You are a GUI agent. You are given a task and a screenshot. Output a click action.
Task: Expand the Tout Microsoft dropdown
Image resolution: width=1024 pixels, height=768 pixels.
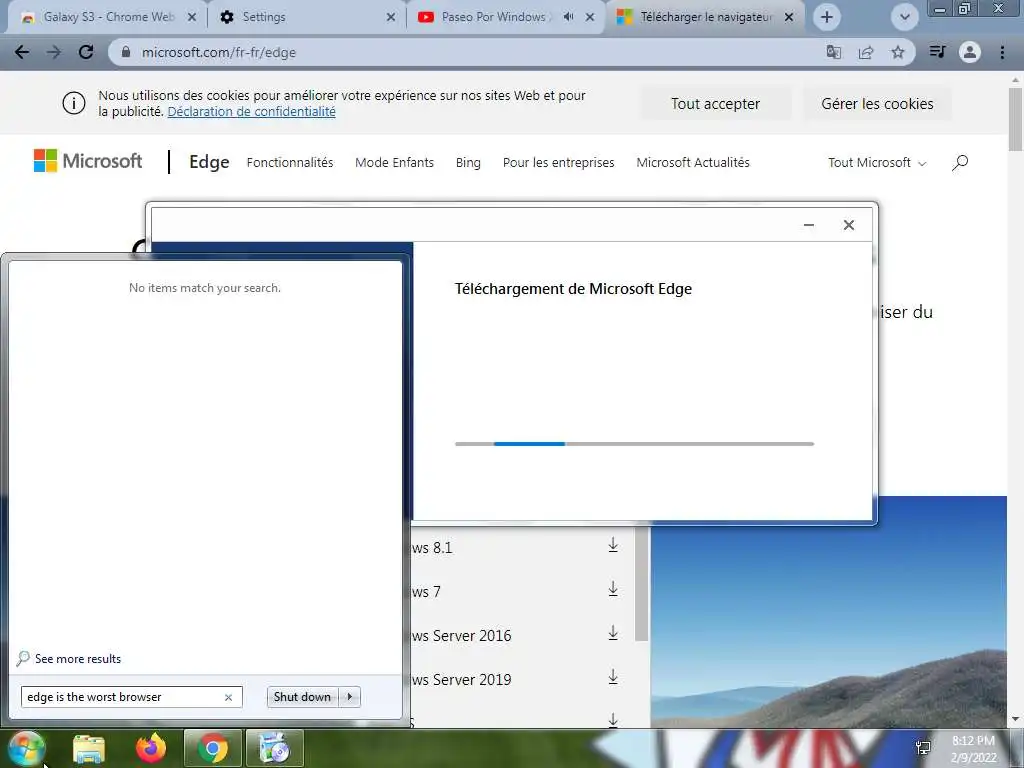[x=877, y=163]
